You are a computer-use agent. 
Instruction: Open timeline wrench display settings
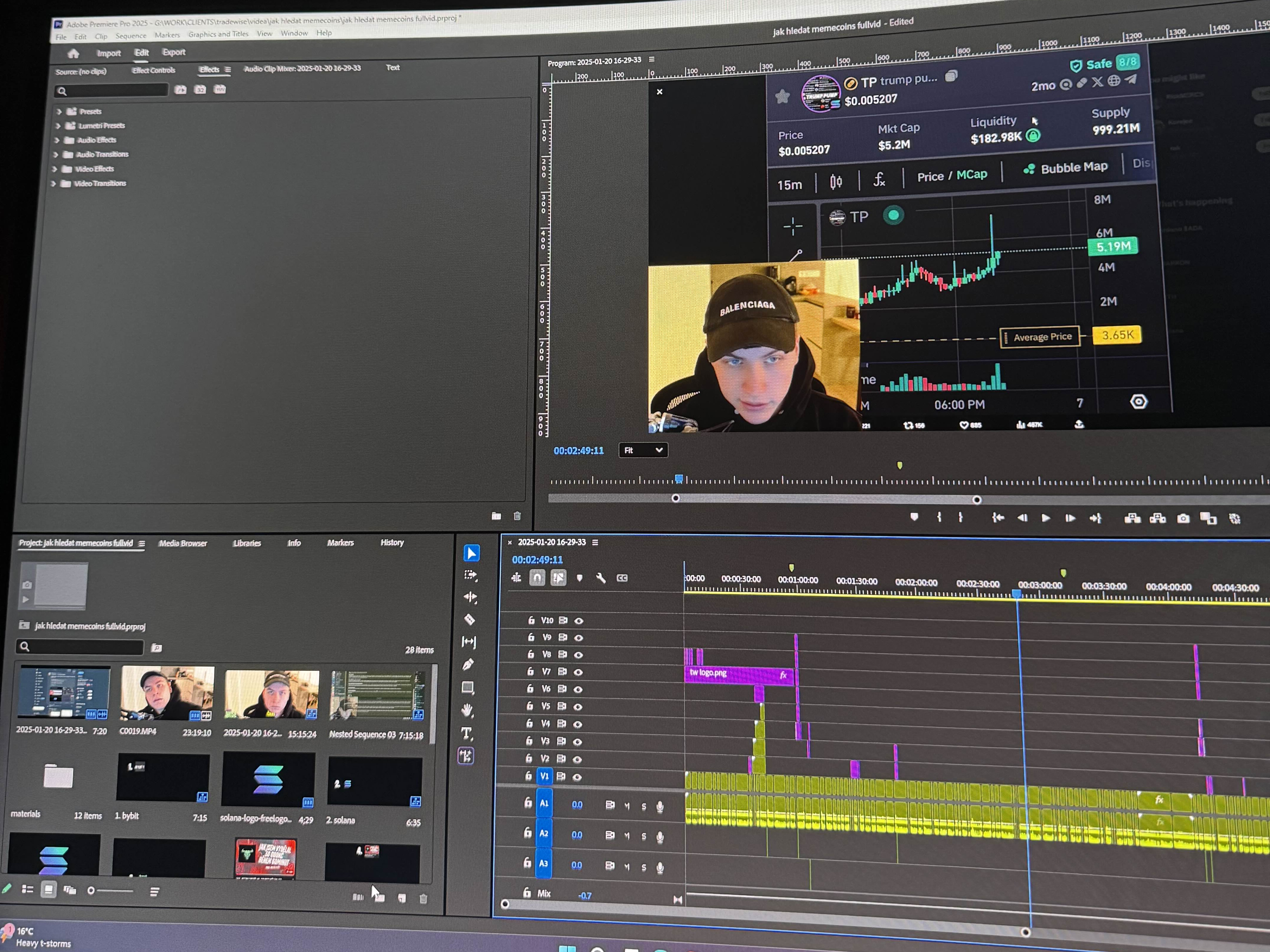(601, 578)
